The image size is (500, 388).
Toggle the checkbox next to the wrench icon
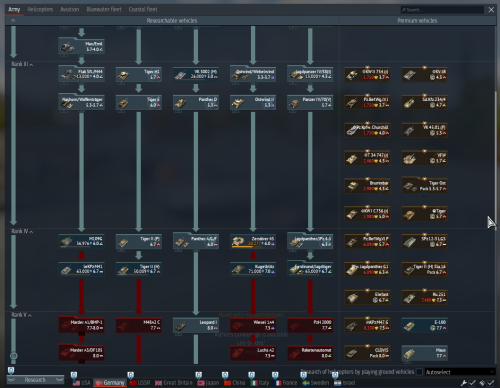point(472,383)
